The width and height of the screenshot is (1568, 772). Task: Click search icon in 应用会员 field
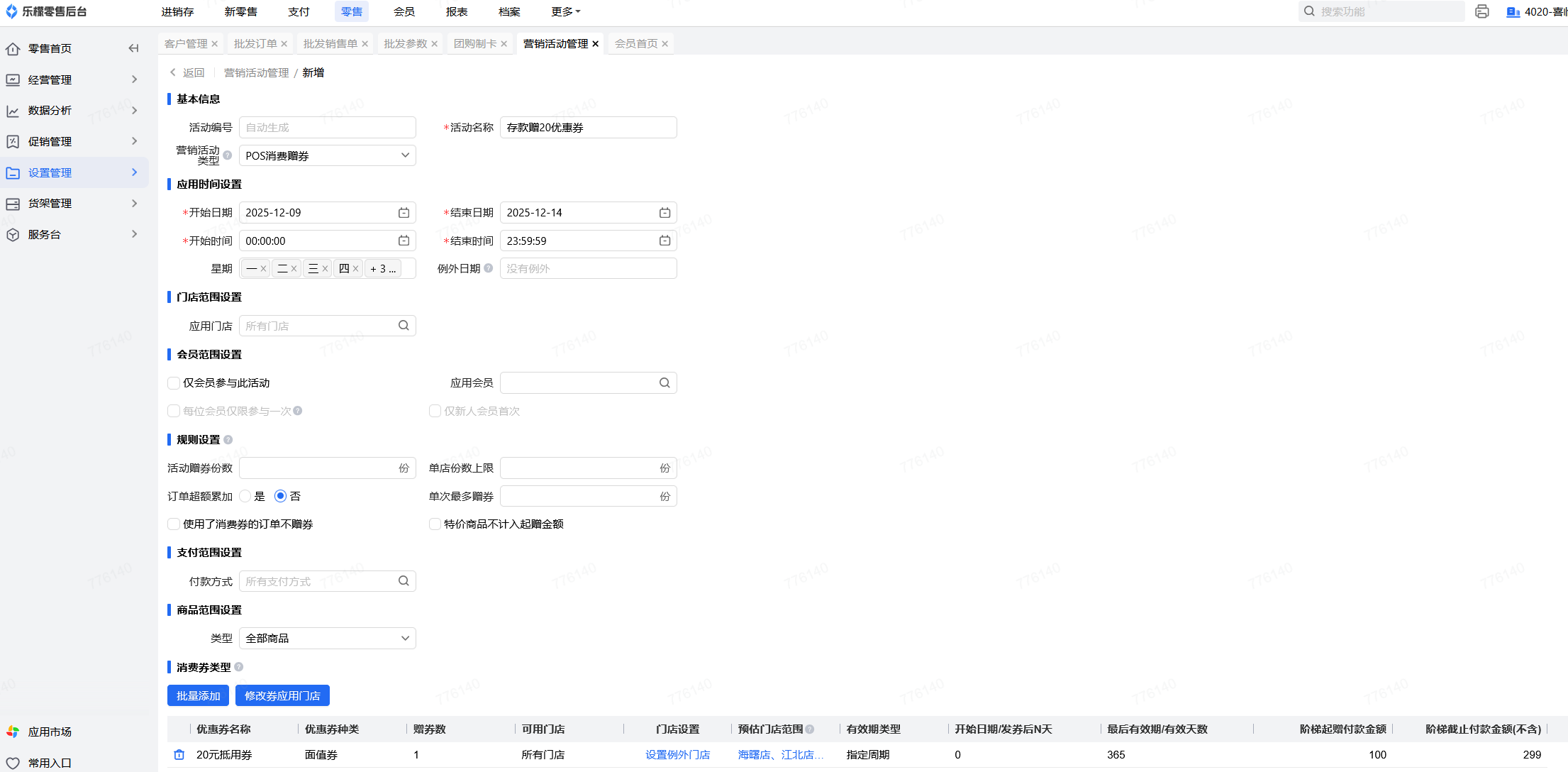pos(665,383)
